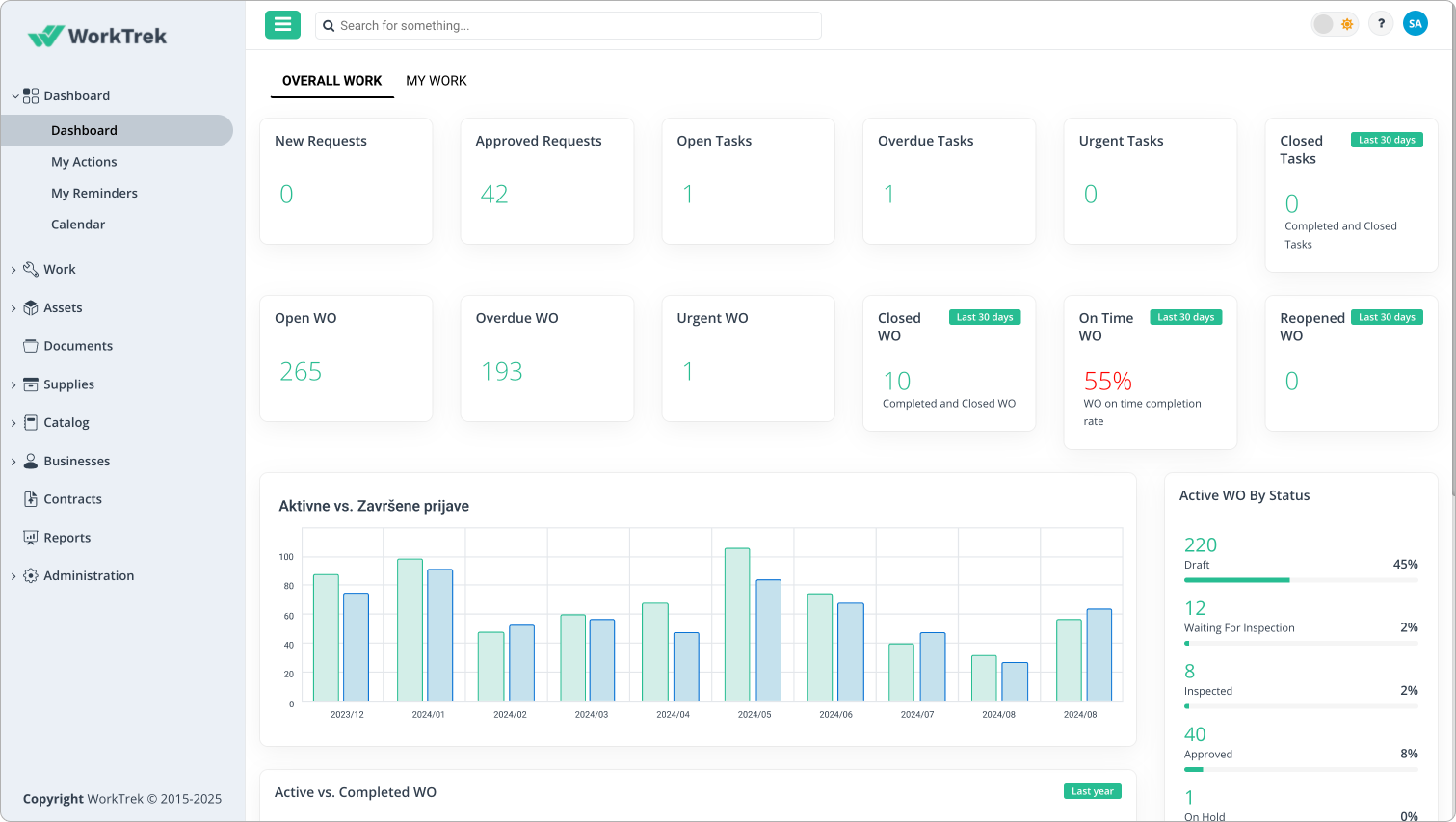Screen dimensions: 1456x822
Task: Go to Calendar in sidebar
Action: tap(78, 225)
